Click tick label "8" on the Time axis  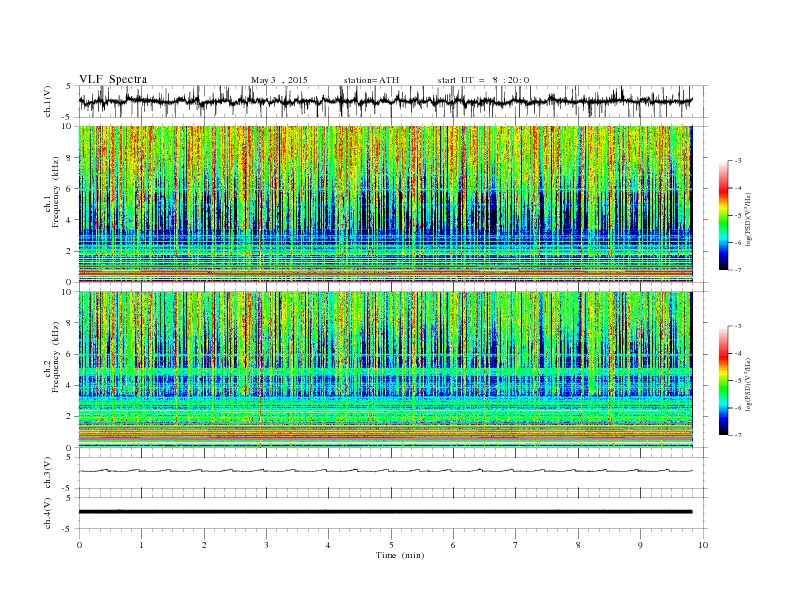click(578, 545)
